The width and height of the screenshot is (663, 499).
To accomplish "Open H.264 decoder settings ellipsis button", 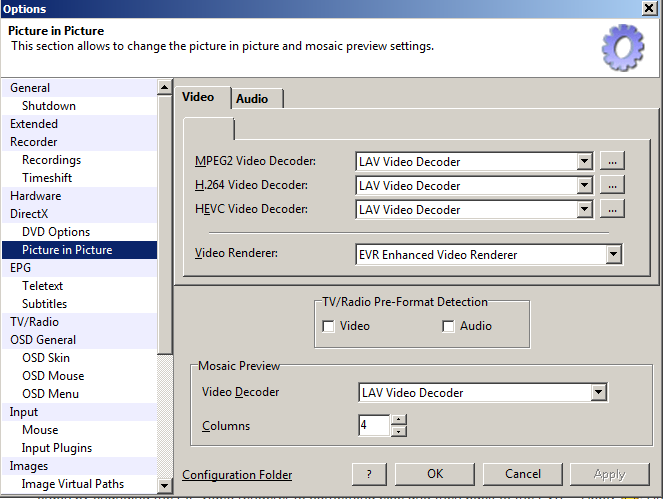I will pos(613,185).
